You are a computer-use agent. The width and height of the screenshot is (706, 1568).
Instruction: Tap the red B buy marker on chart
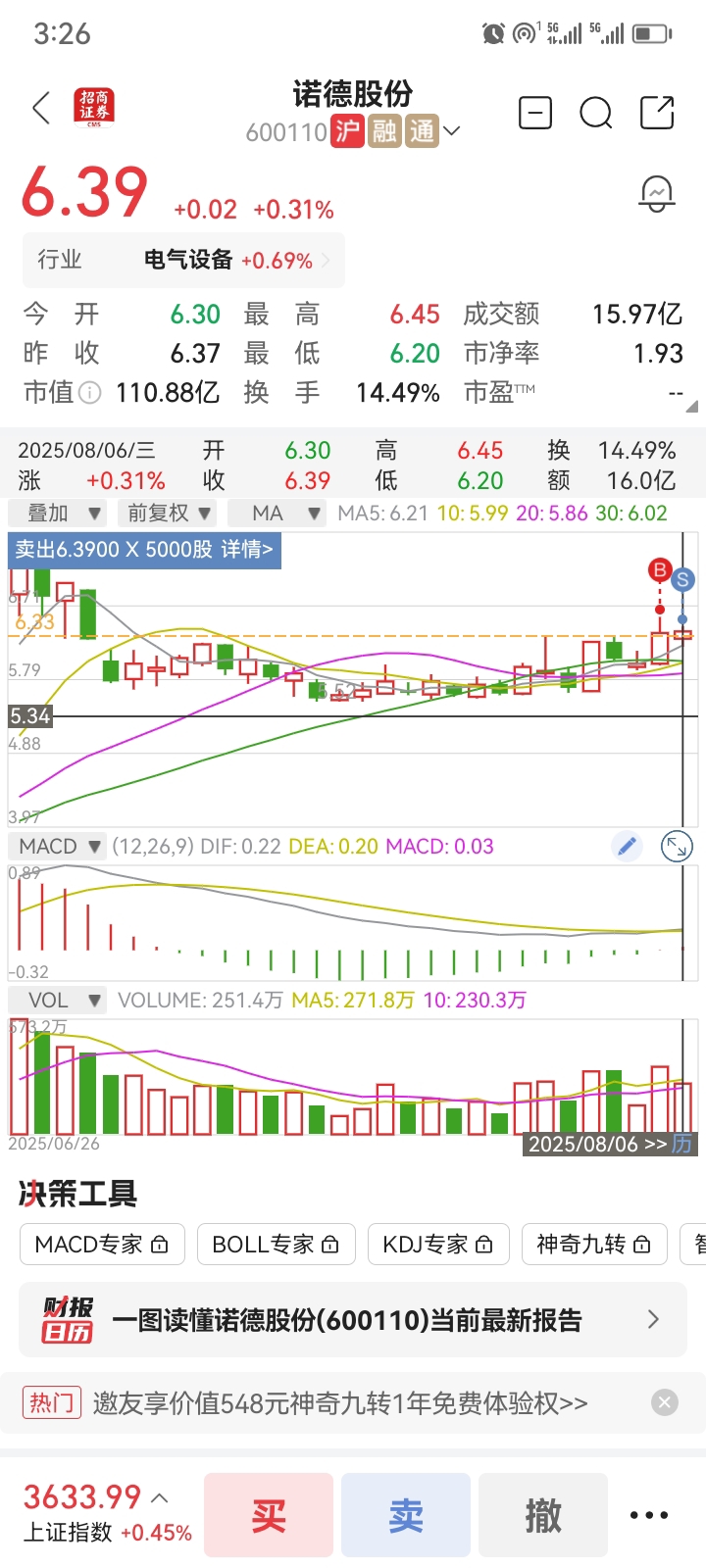coord(660,570)
